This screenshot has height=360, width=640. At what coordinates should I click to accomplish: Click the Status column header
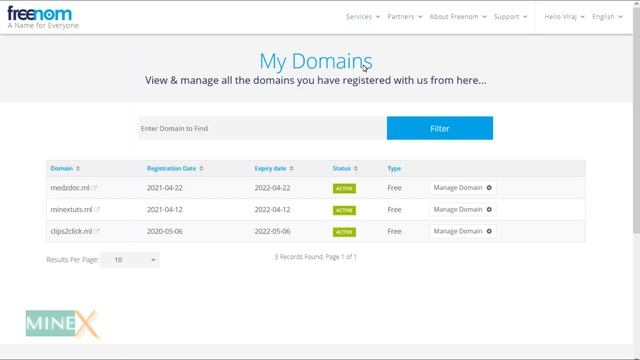click(x=342, y=169)
